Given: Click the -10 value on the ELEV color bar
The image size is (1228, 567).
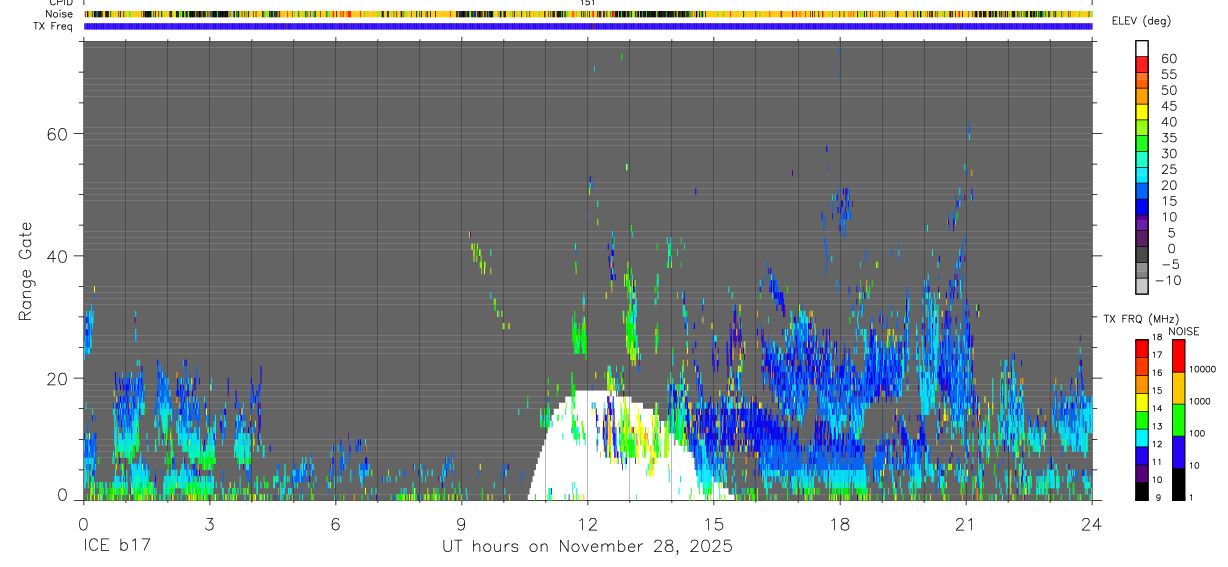Looking at the screenshot, I should coord(1166,281).
